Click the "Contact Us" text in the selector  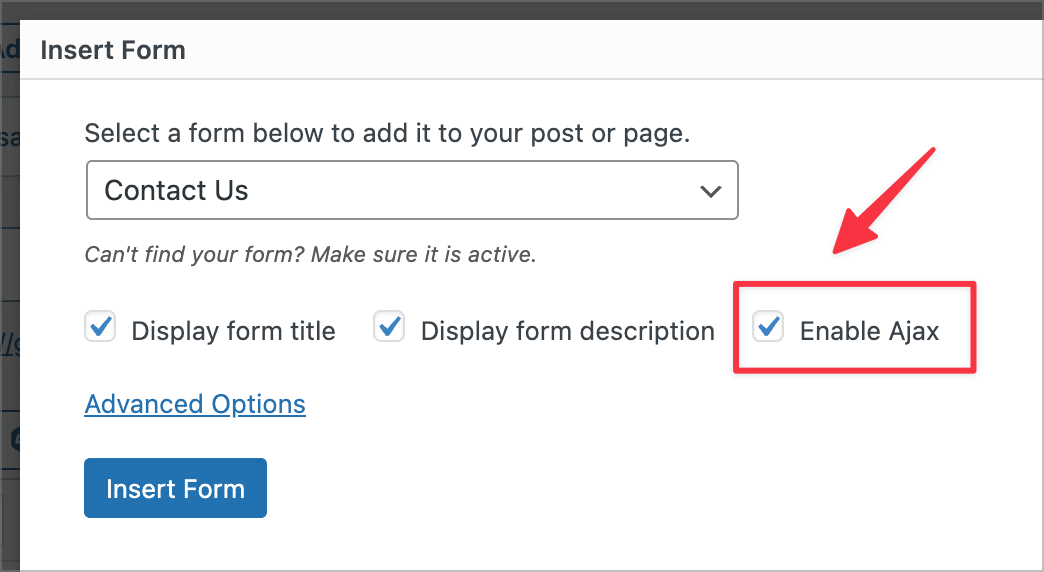176,190
